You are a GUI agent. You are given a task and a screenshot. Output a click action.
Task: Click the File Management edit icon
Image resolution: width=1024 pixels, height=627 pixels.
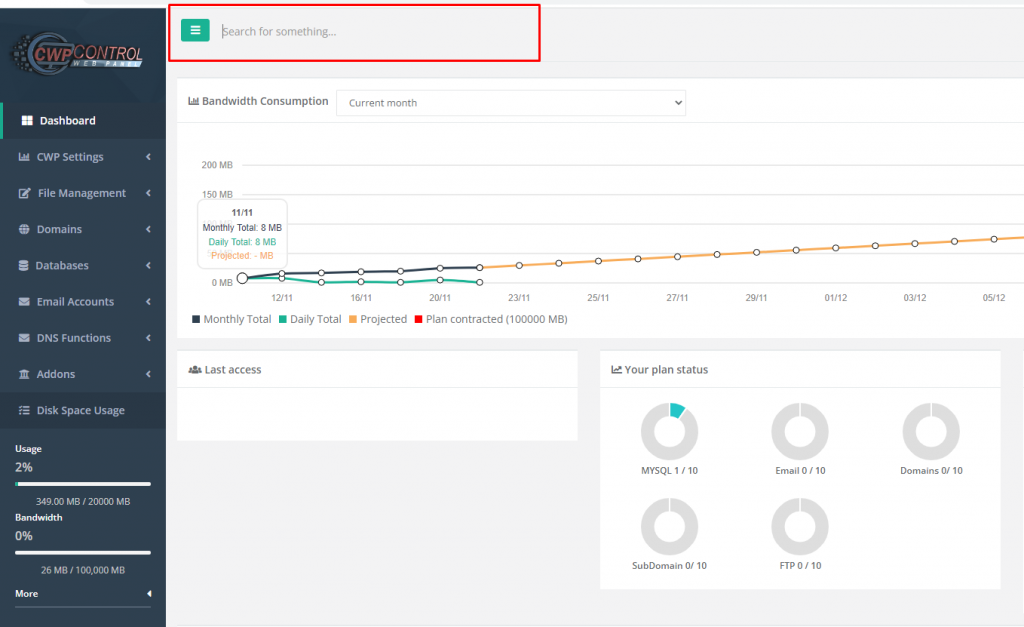(22, 193)
